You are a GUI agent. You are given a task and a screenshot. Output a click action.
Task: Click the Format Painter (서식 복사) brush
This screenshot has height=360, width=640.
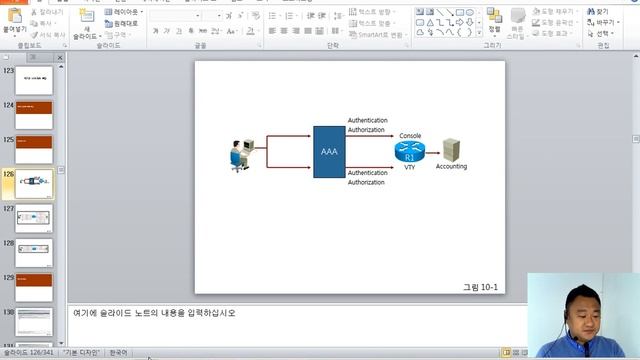point(34,35)
